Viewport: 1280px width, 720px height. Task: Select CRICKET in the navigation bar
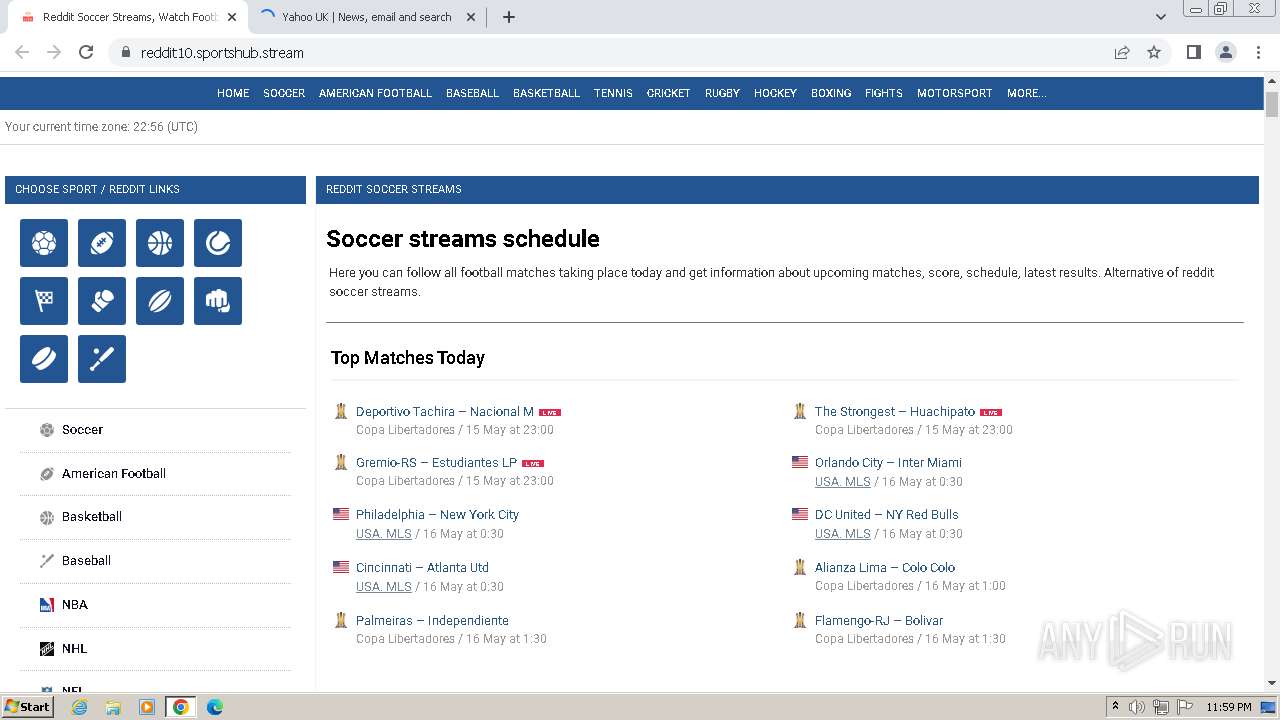tap(668, 93)
